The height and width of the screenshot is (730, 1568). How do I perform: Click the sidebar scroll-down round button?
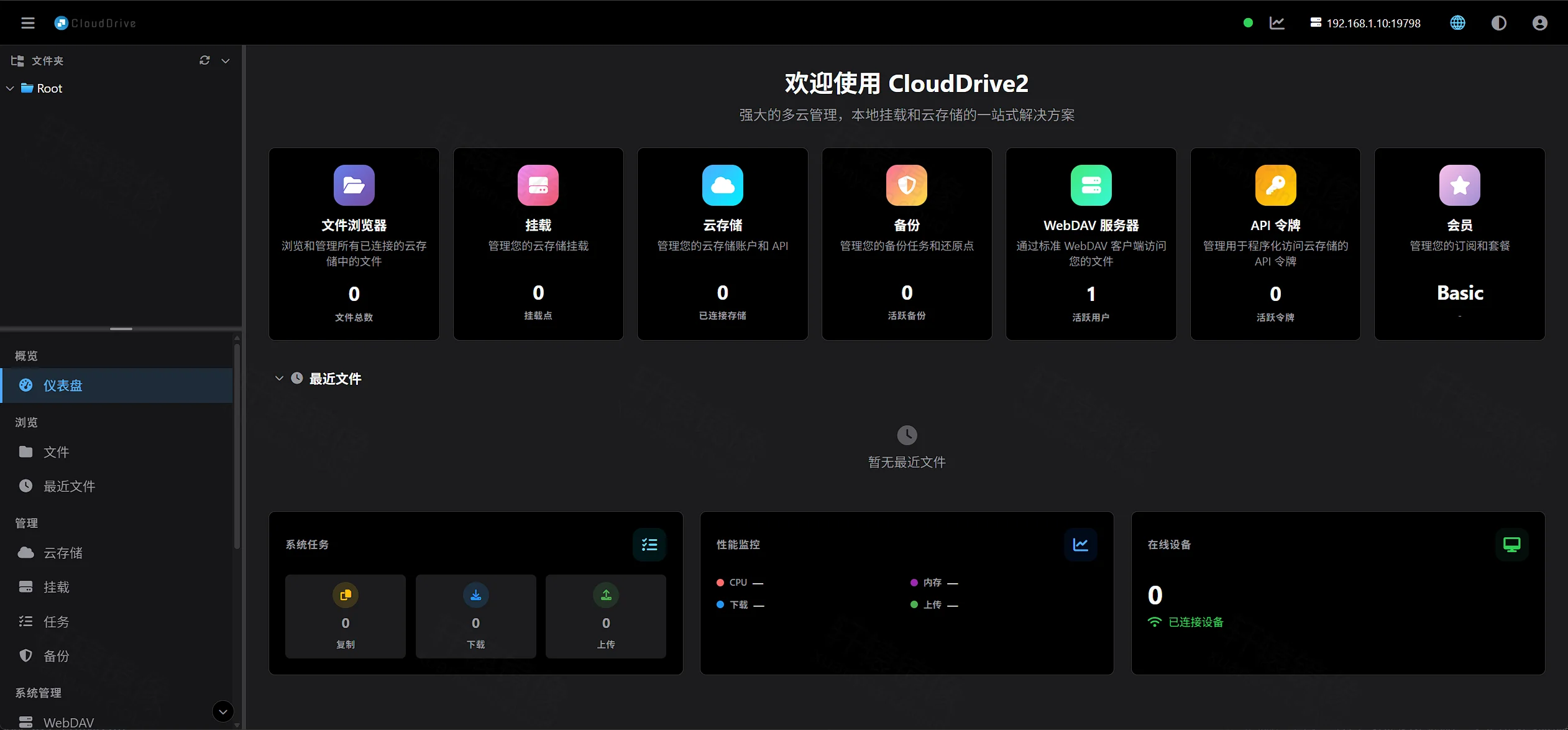223,711
